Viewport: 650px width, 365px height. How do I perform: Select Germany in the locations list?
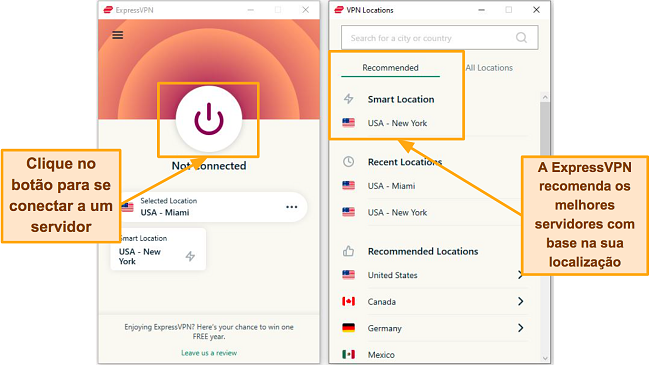coord(384,328)
